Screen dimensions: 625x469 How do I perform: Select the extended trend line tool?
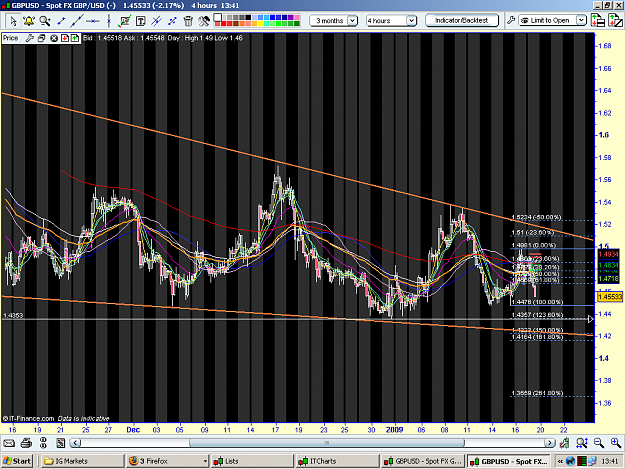tap(77, 21)
